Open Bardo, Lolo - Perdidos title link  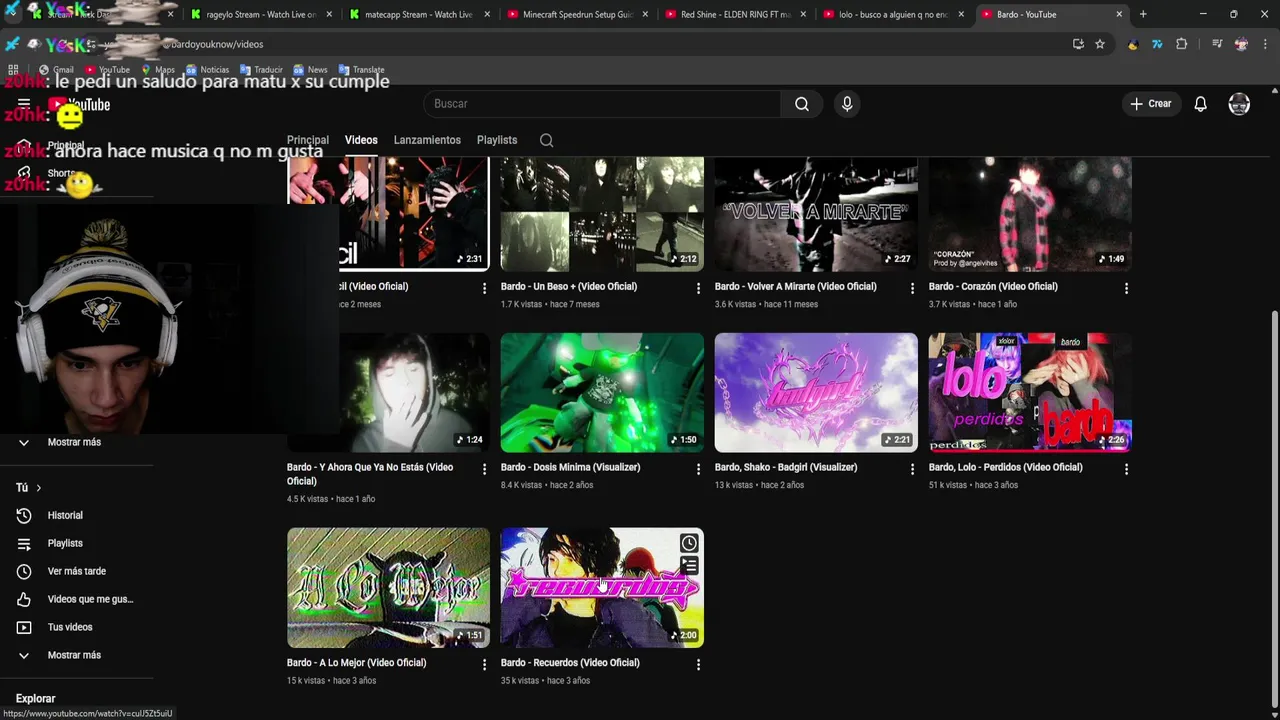pyautogui.click(x=1005, y=468)
